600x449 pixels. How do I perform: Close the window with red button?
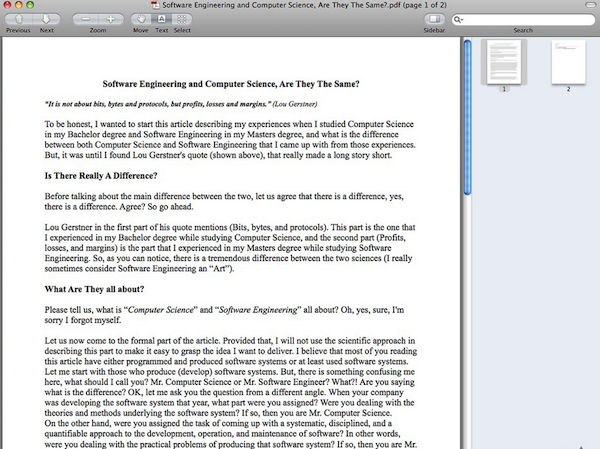click(x=7, y=5)
